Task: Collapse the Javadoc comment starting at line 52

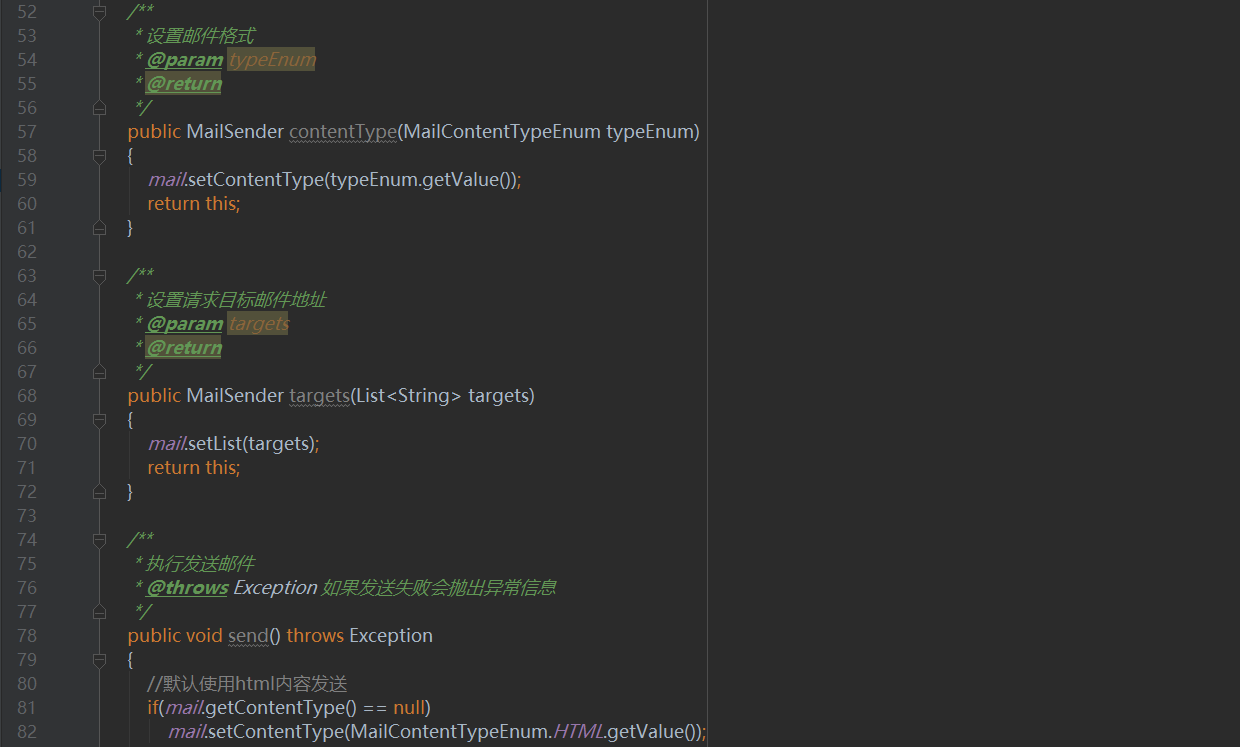Action: (99, 12)
